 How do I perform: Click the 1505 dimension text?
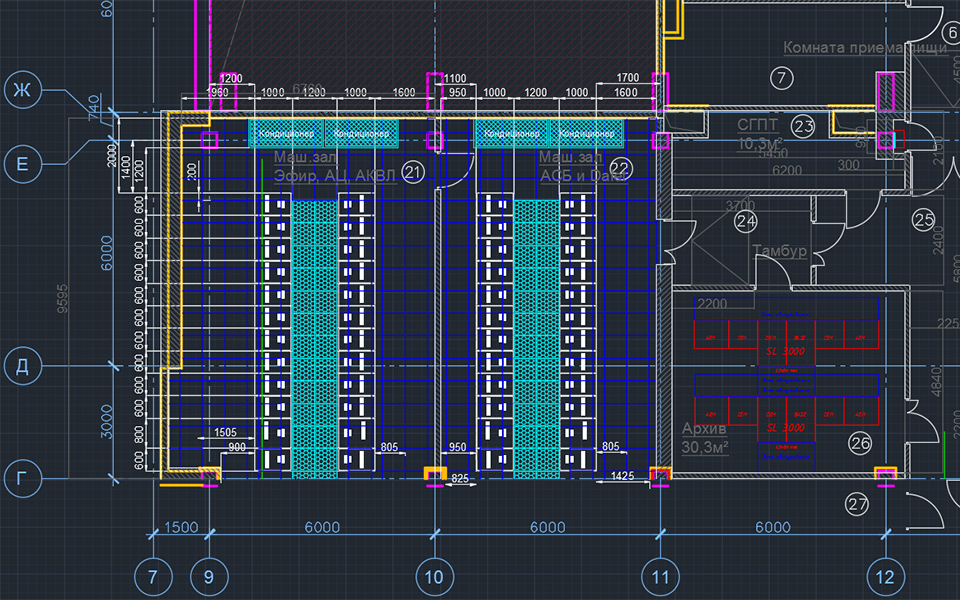pos(225,432)
